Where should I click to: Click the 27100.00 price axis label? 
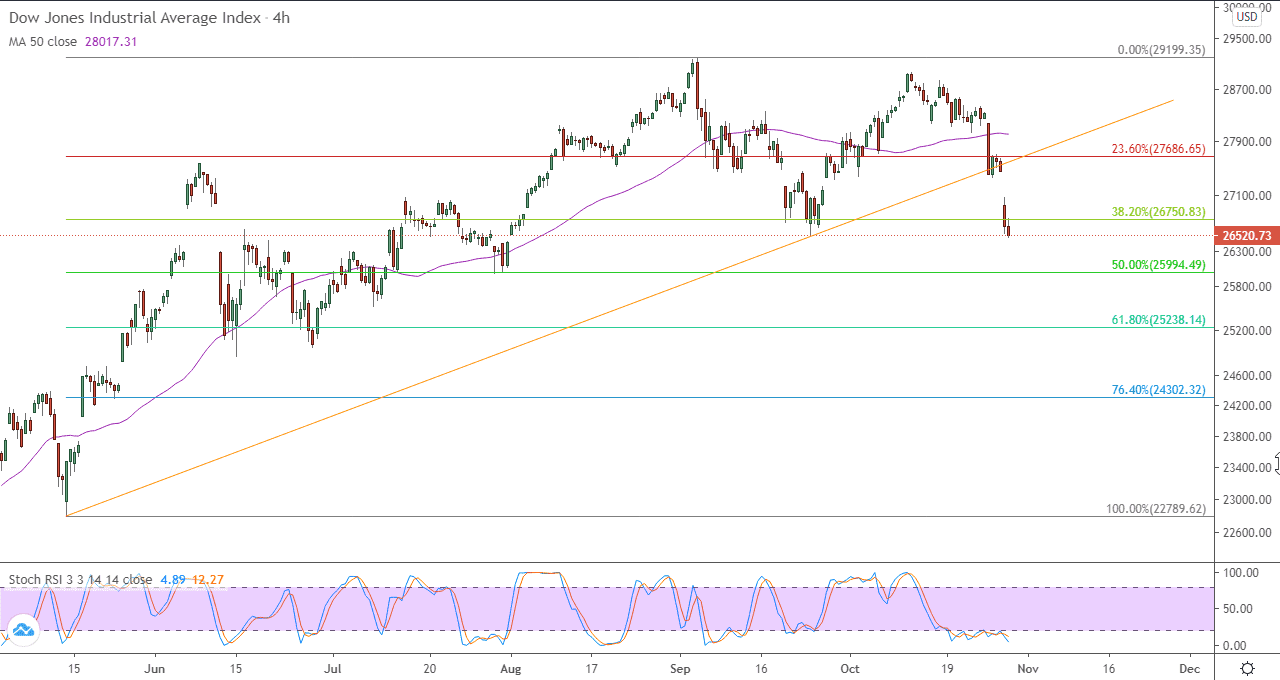pyautogui.click(x=1246, y=195)
